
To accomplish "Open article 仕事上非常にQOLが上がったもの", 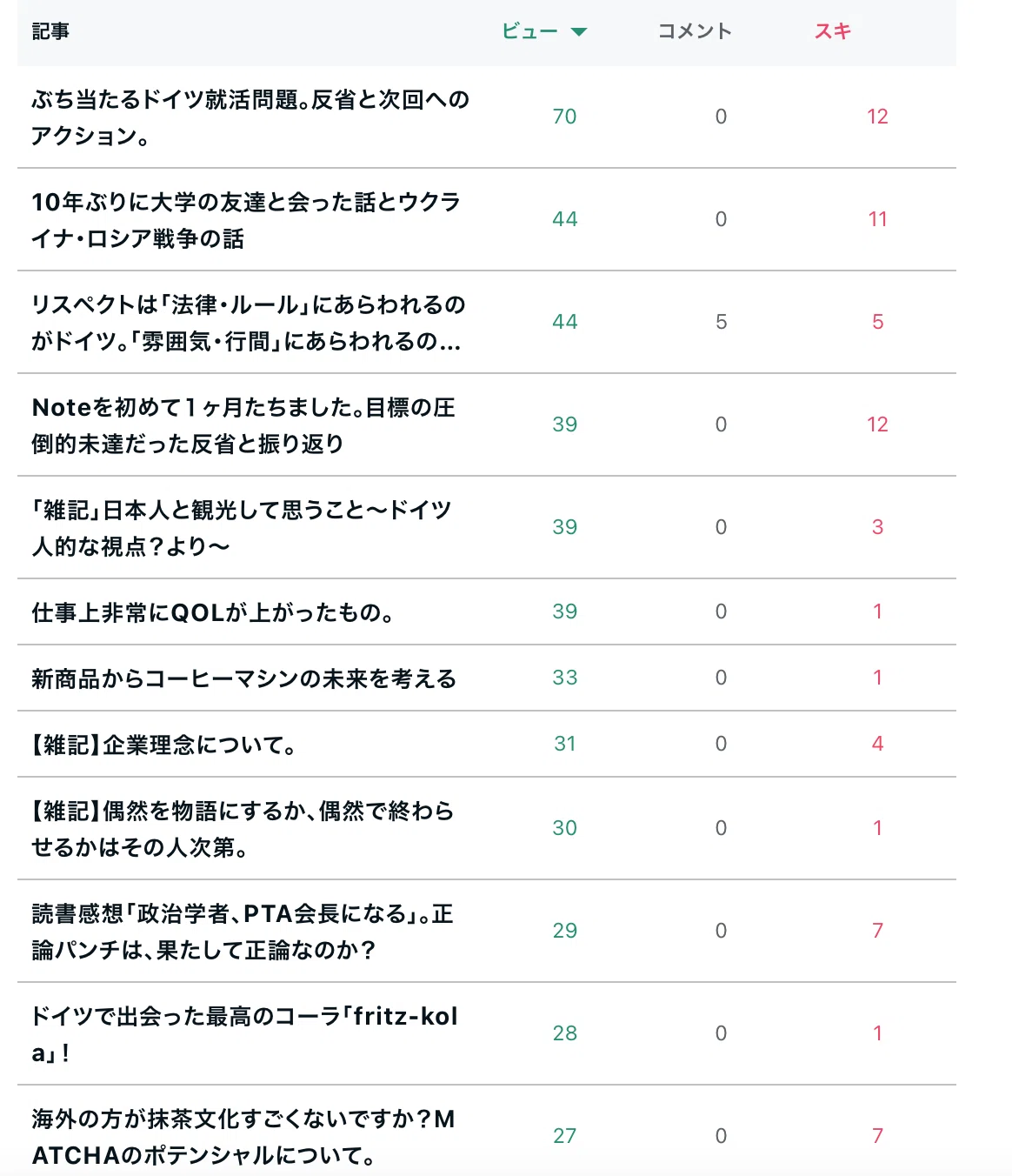I will [x=213, y=612].
